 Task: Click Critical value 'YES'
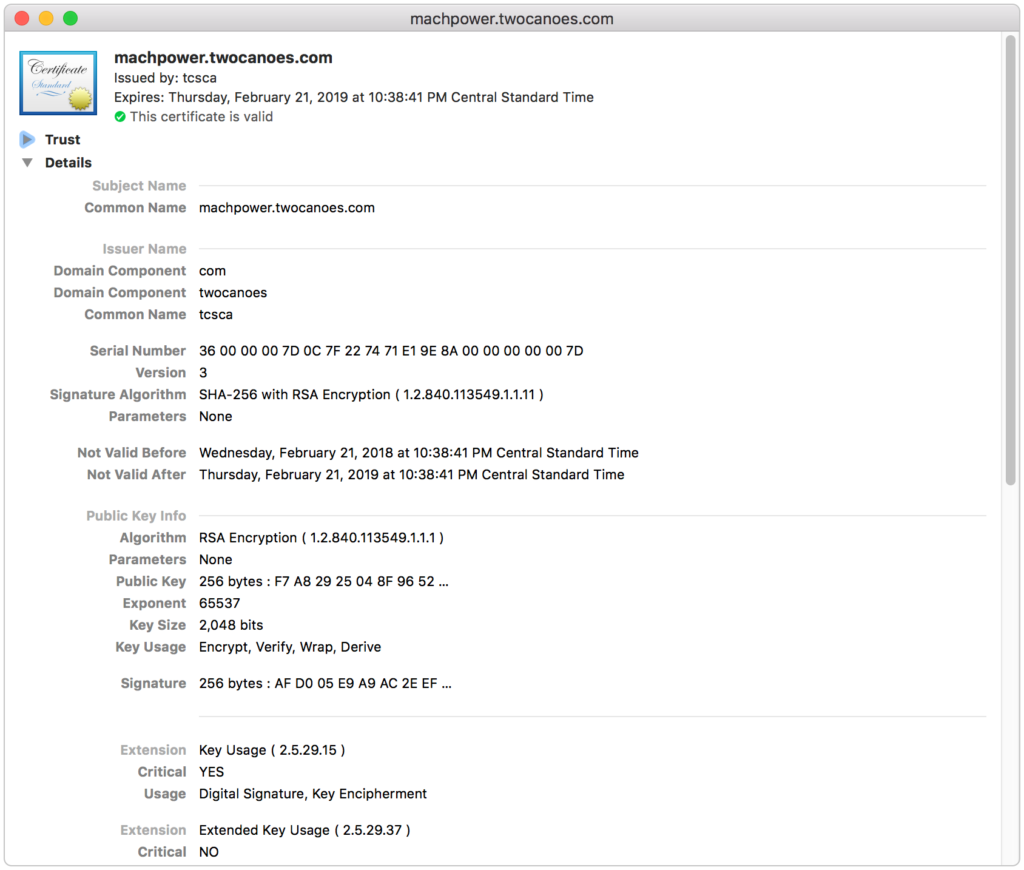(212, 772)
